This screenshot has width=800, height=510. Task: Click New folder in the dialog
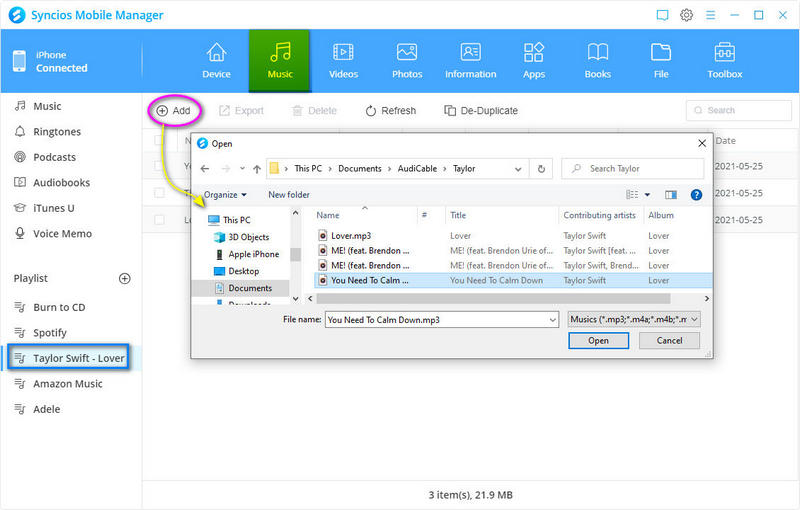coord(289,195)
